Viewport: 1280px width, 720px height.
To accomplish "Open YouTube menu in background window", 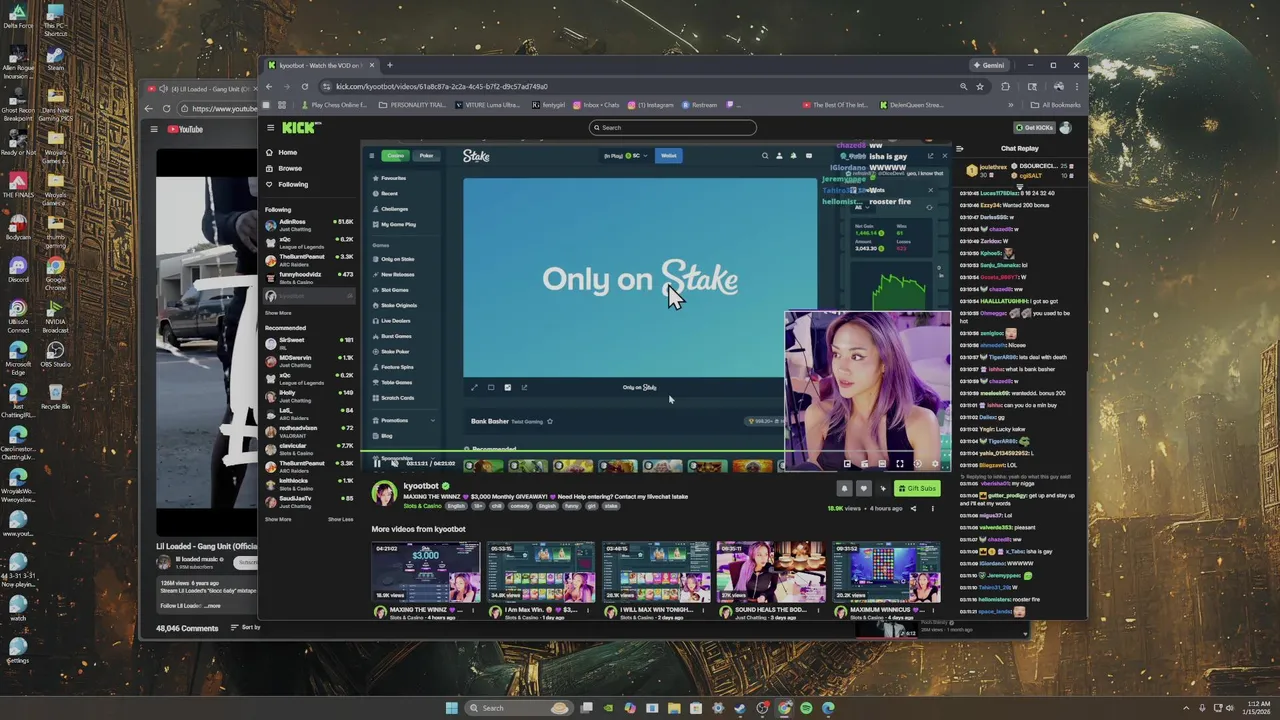I will 153,129.
